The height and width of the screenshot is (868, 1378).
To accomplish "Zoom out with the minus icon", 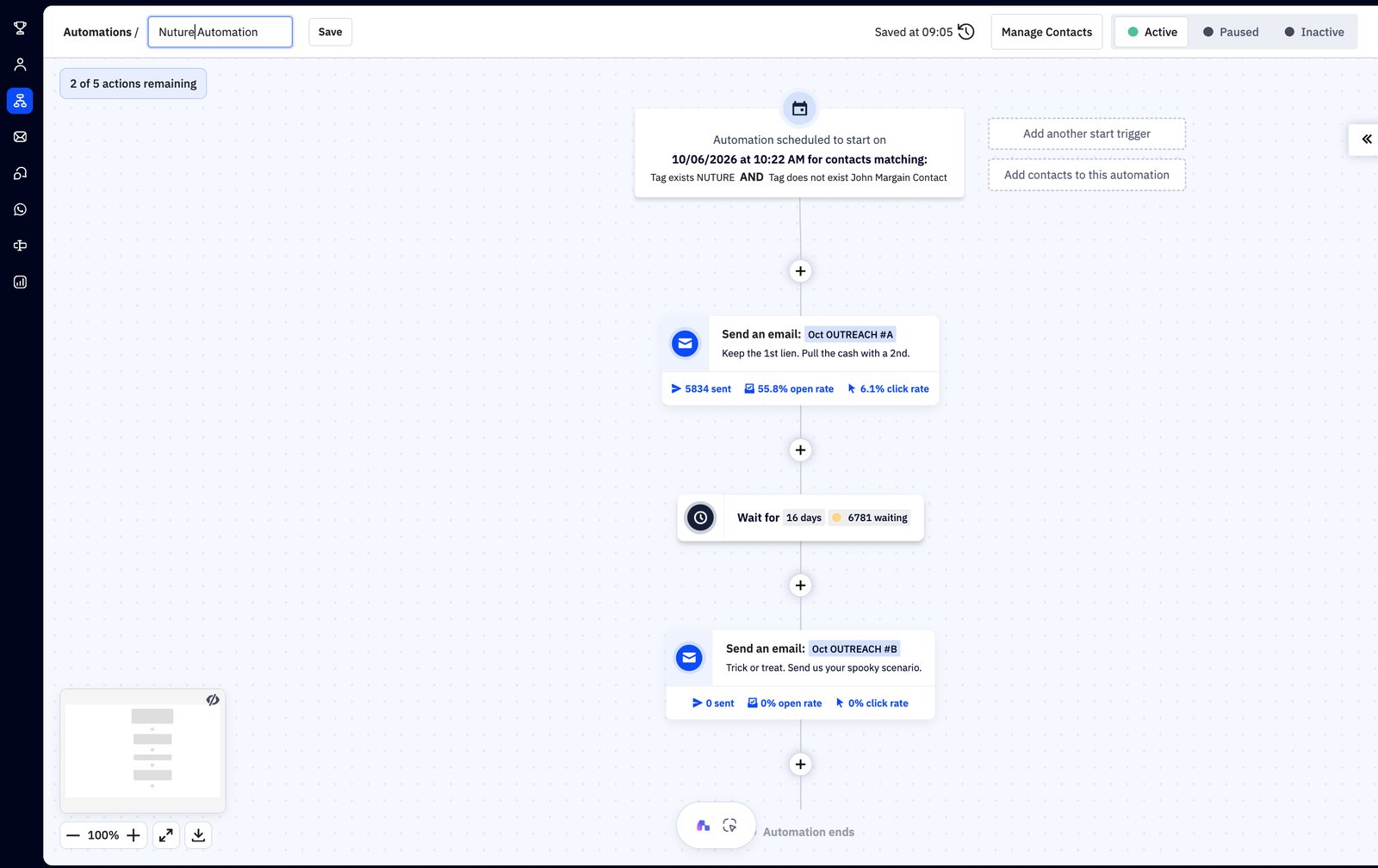I will [73, 835].
